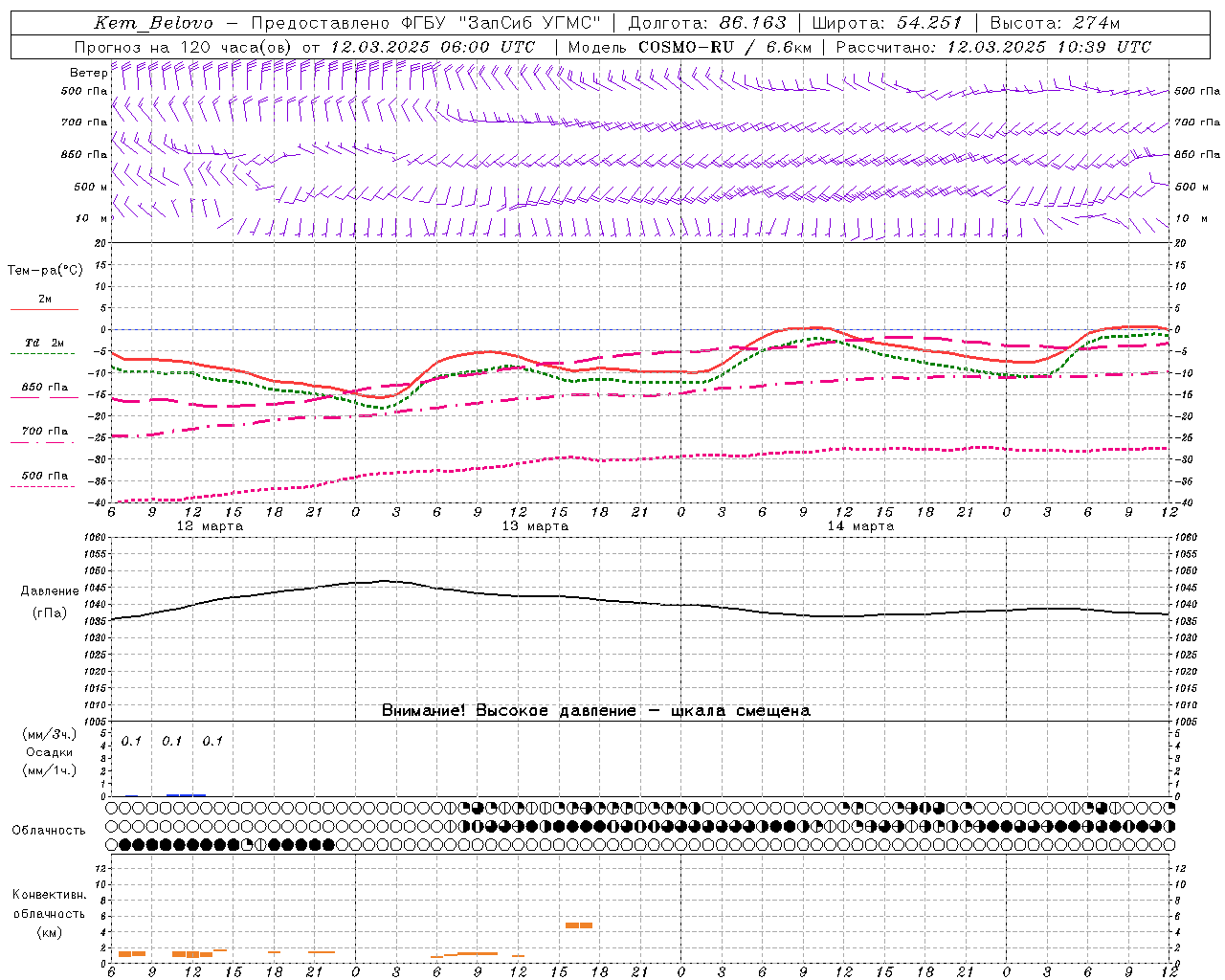Click the station name Kem_Belovo

(x=153, y=23)
